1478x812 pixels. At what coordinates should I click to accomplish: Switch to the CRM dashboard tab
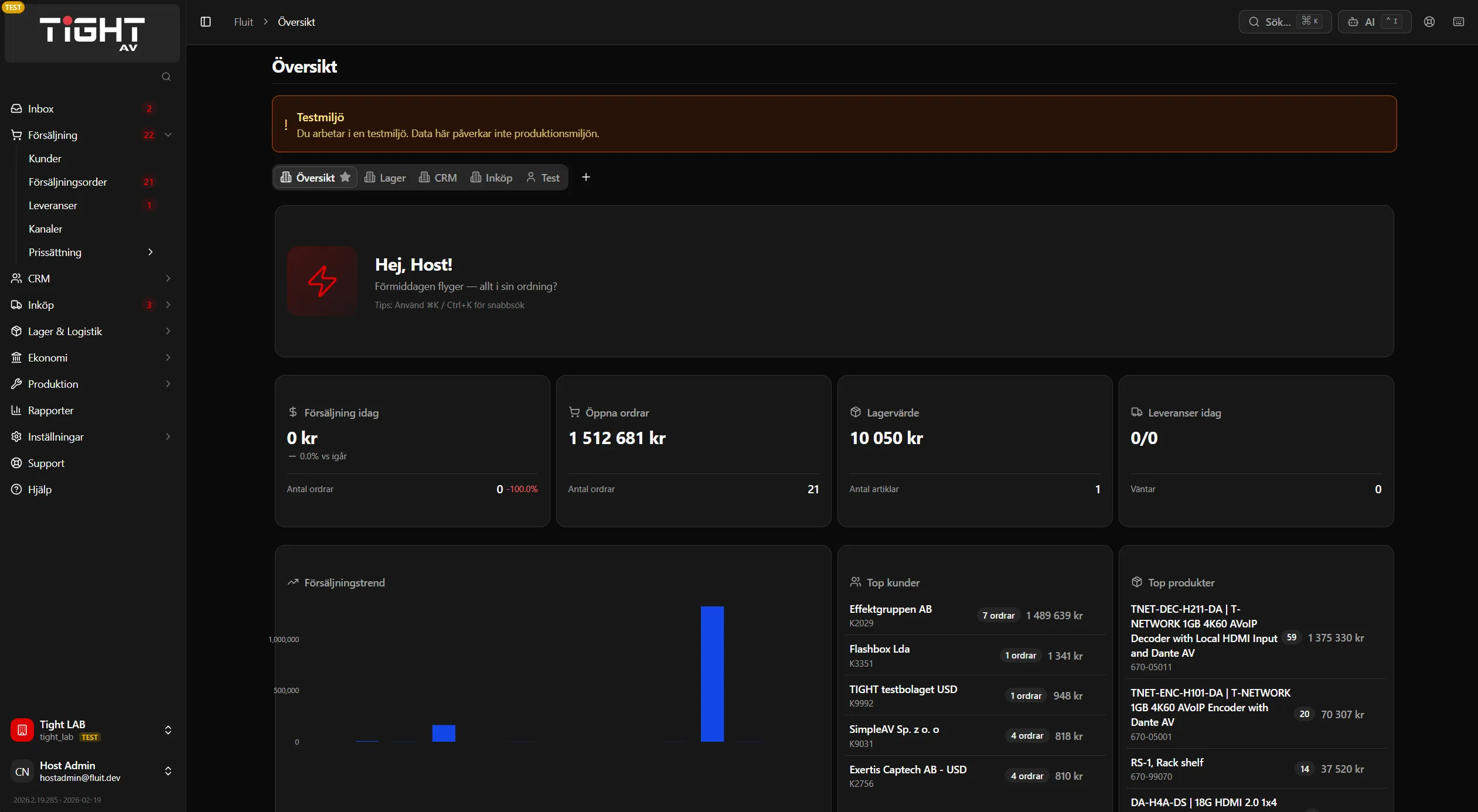438,178
